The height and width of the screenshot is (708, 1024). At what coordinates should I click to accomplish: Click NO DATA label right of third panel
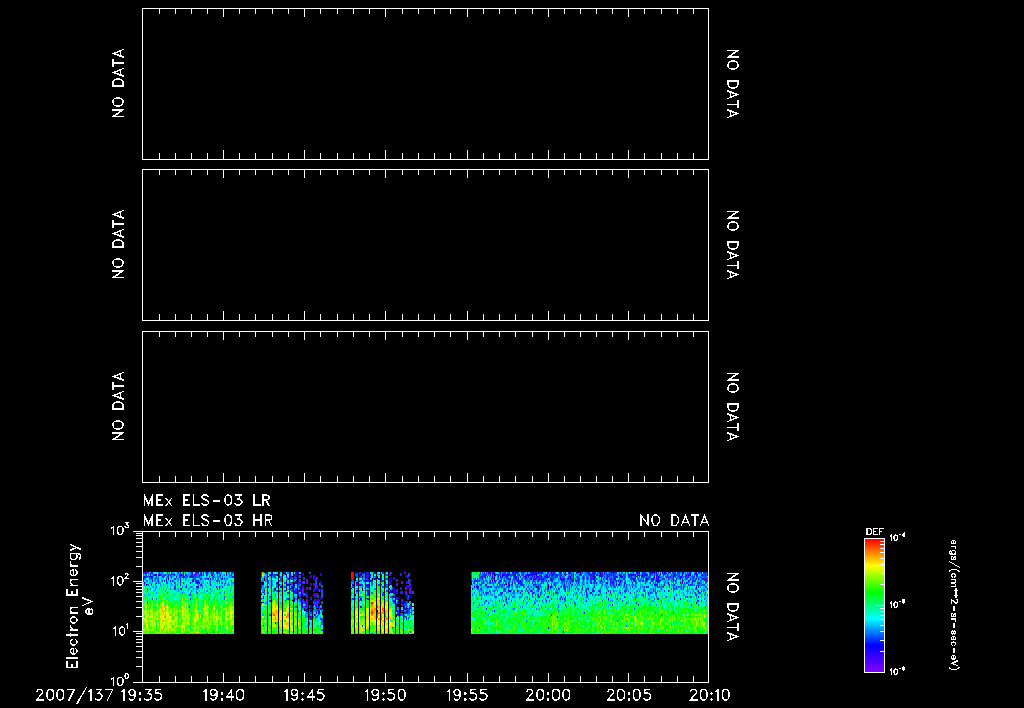point(733,406)
